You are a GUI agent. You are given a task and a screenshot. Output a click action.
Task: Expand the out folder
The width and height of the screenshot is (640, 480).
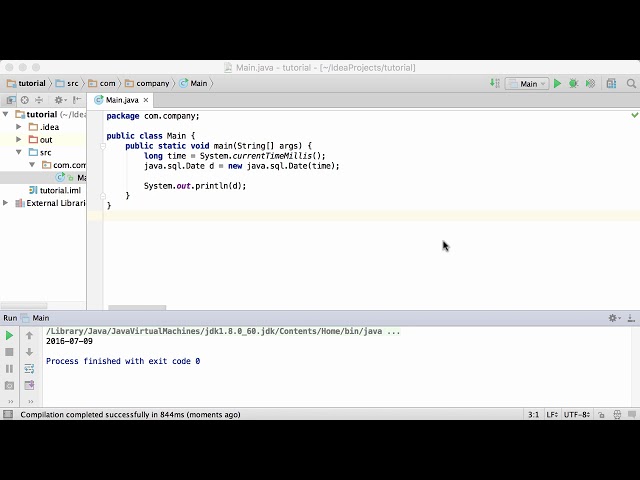pyautogui.click(x=18, y=140)
